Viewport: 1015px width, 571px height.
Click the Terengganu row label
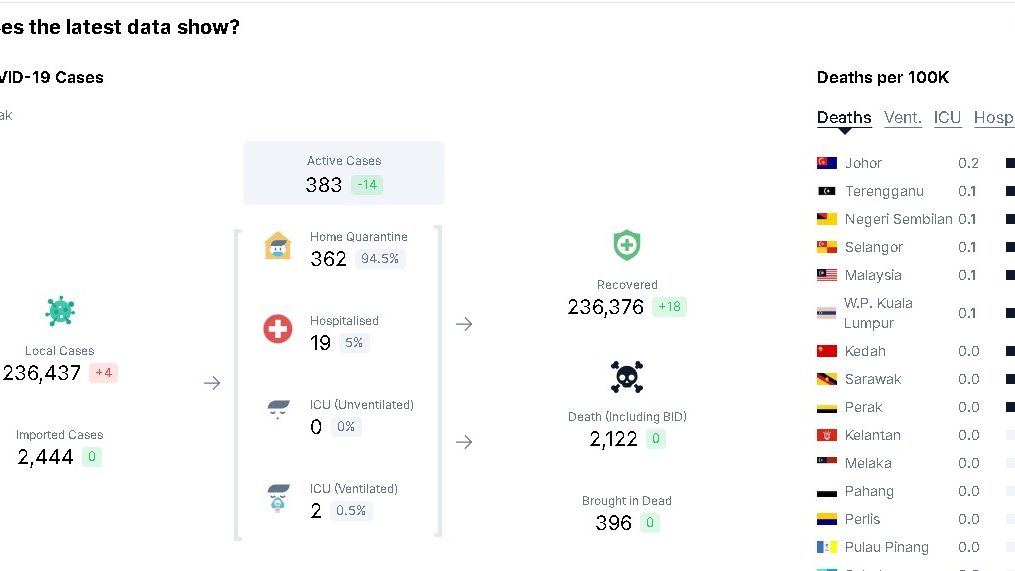[x=884, y=191]
